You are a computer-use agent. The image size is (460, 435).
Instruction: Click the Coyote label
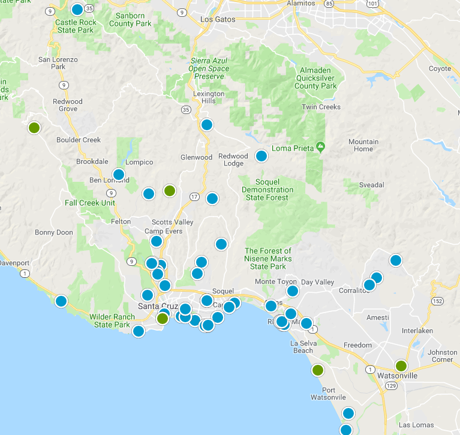click(440, 69)
